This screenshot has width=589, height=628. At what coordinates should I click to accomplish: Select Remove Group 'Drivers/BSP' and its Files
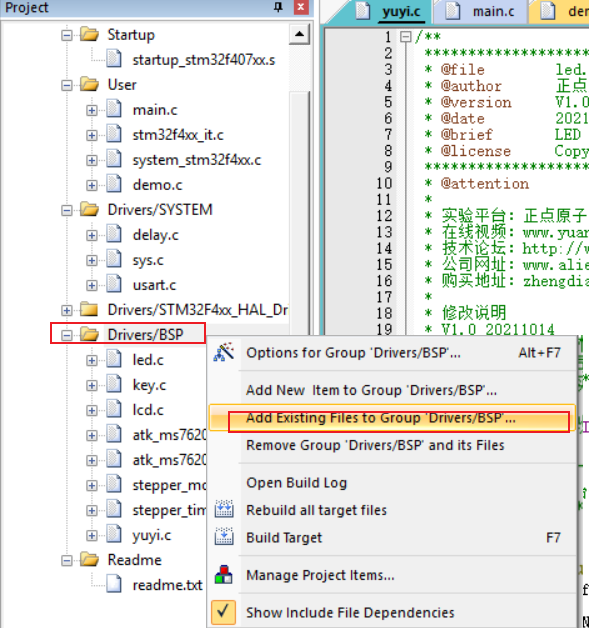[392, 445]
